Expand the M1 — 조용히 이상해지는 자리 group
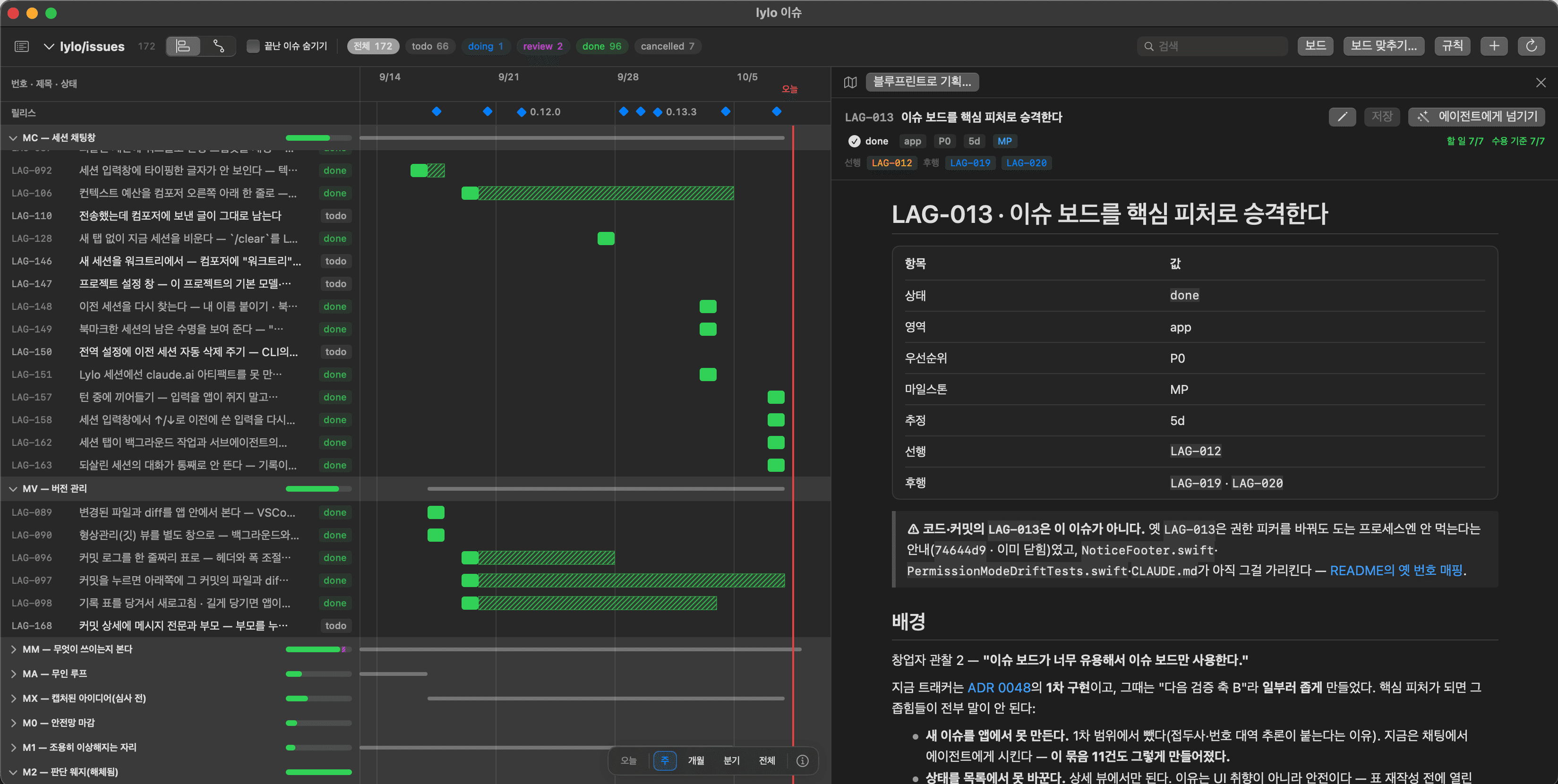The width and height of the screenshot is (1558, 784). (x=13, y=748)
